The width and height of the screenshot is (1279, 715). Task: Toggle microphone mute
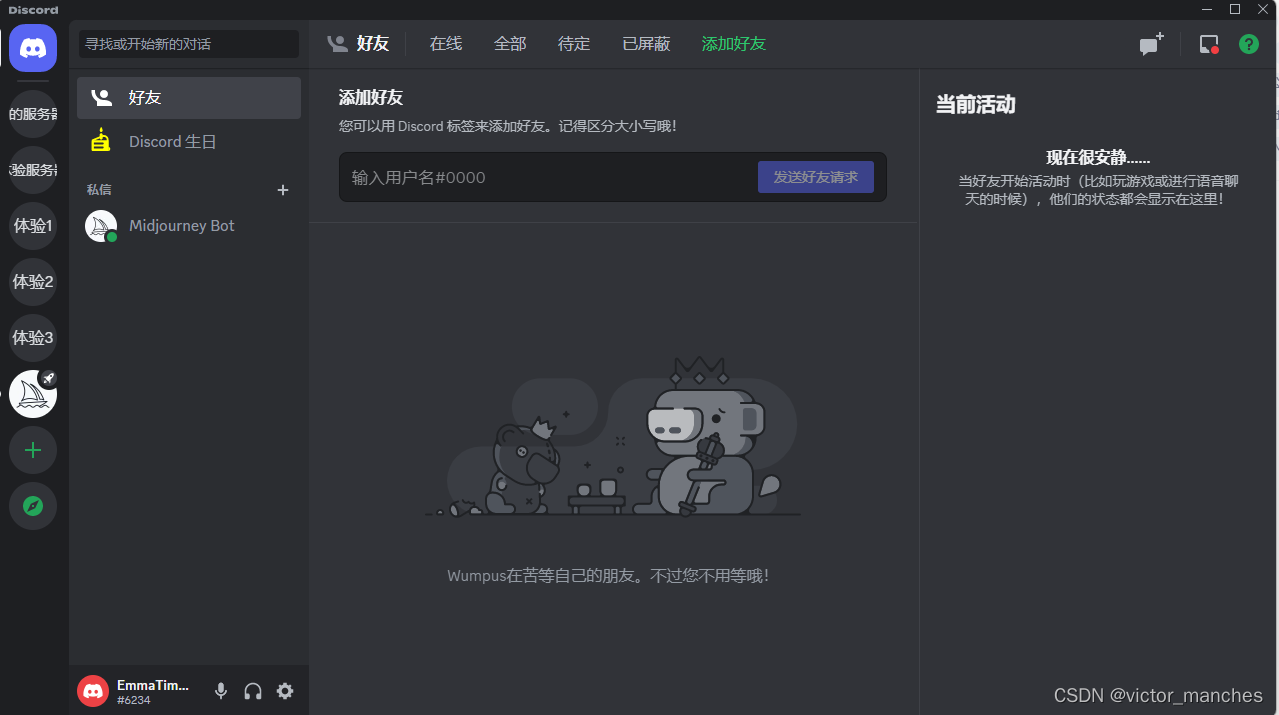click(x=221, y=691)
